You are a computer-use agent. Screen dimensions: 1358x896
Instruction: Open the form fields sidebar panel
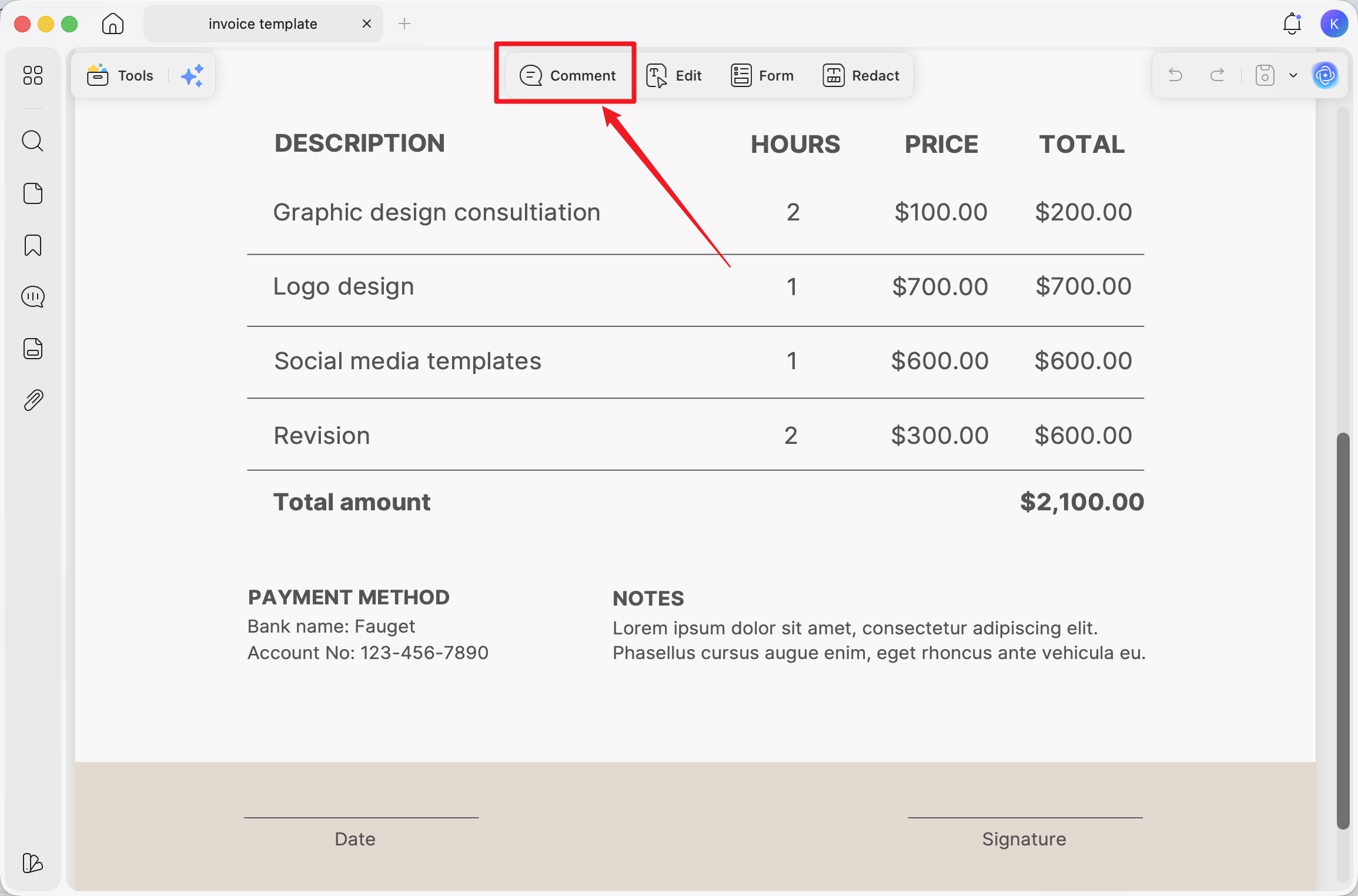[x=33, y=349]
